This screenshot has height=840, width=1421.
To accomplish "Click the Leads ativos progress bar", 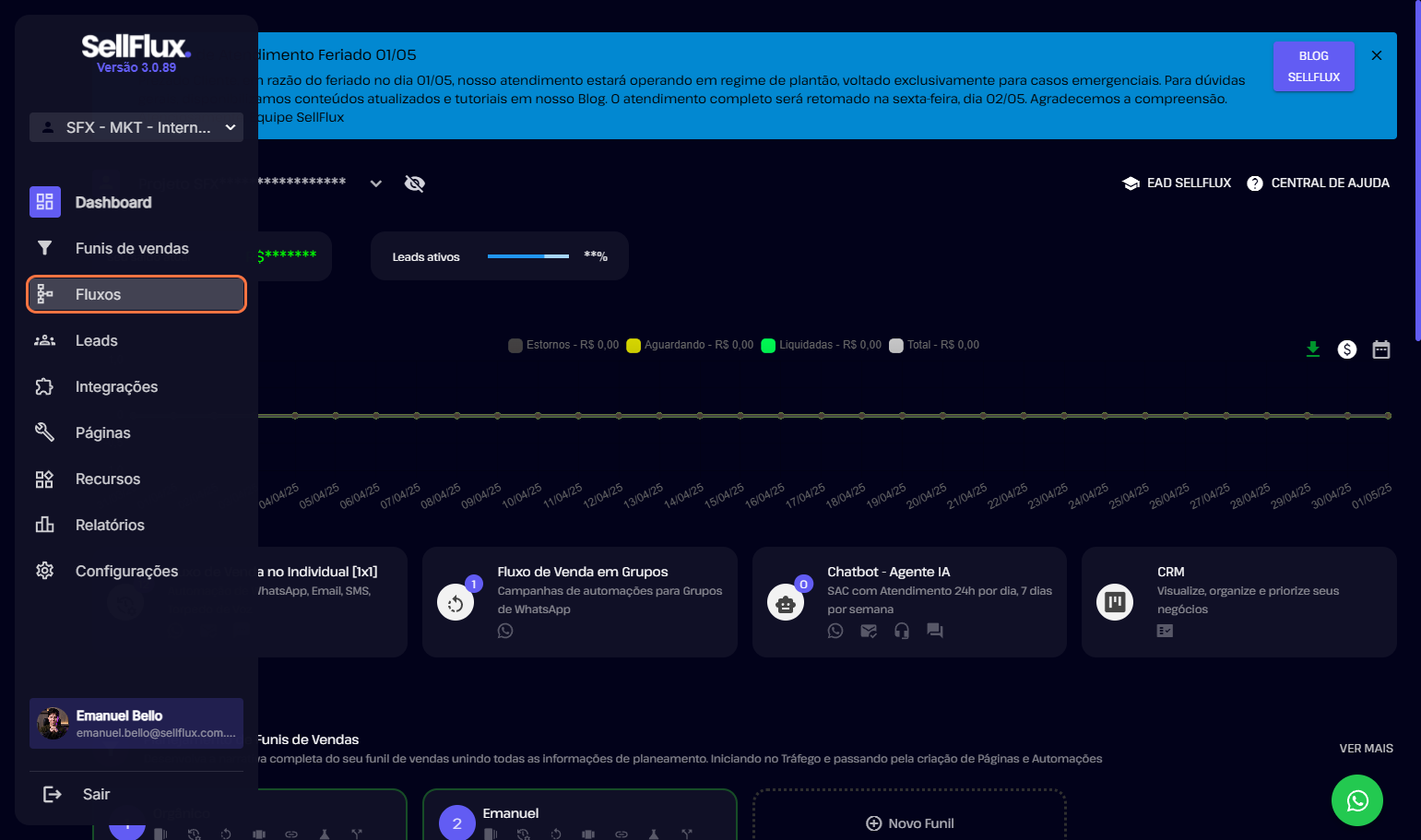I will 528,255.
